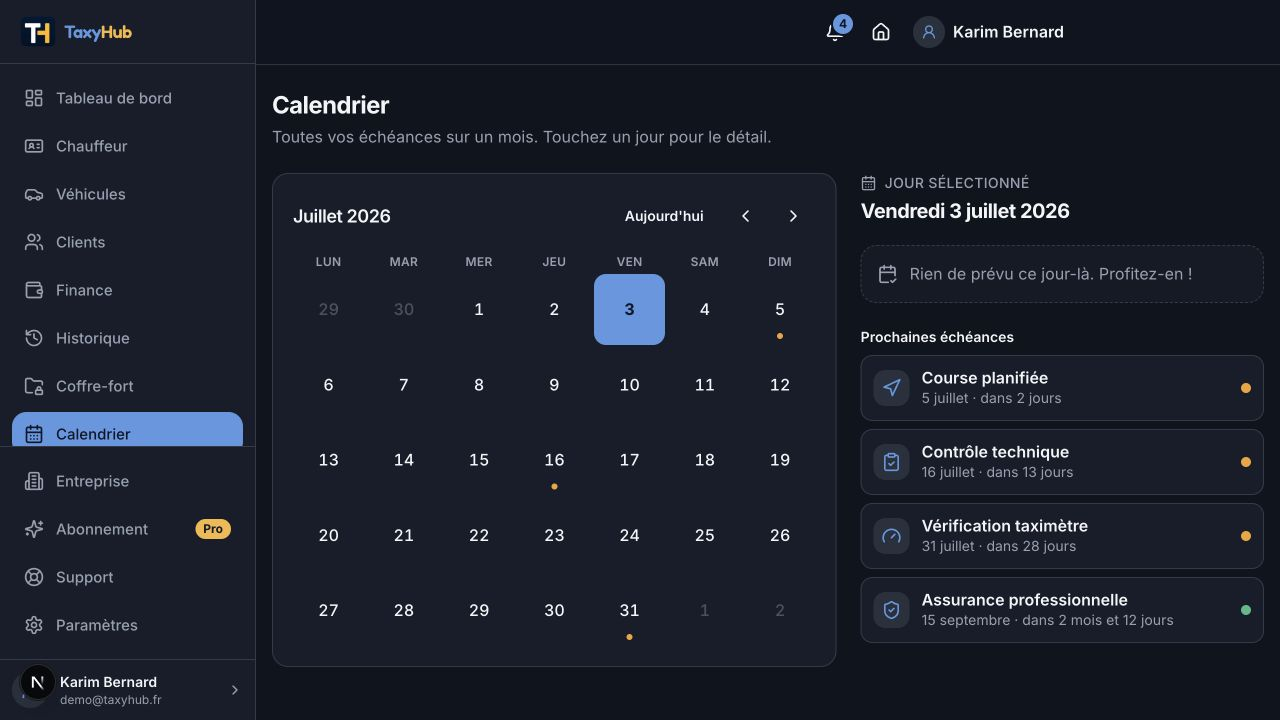Image resolution: width=1280 pixels, height=720 pixels.
Task: Click the Vendredi 3 juillet 2026 heading
Action: click(x=965, y=211)
